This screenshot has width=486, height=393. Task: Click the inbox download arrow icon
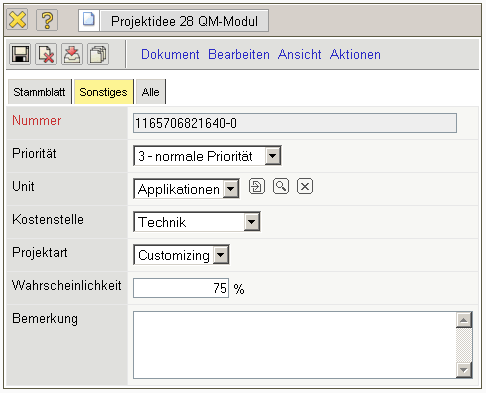pyautogui.click(x=72, y=54)
